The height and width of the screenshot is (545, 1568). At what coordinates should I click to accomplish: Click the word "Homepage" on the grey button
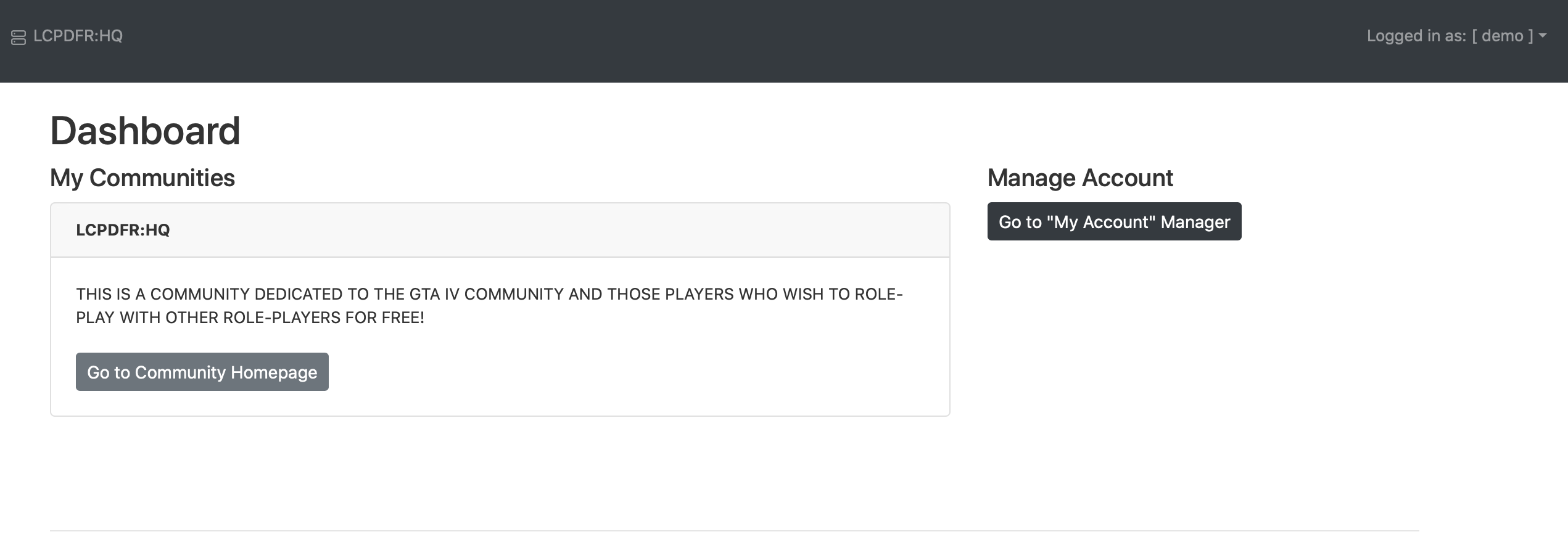(x=274, y=372)
